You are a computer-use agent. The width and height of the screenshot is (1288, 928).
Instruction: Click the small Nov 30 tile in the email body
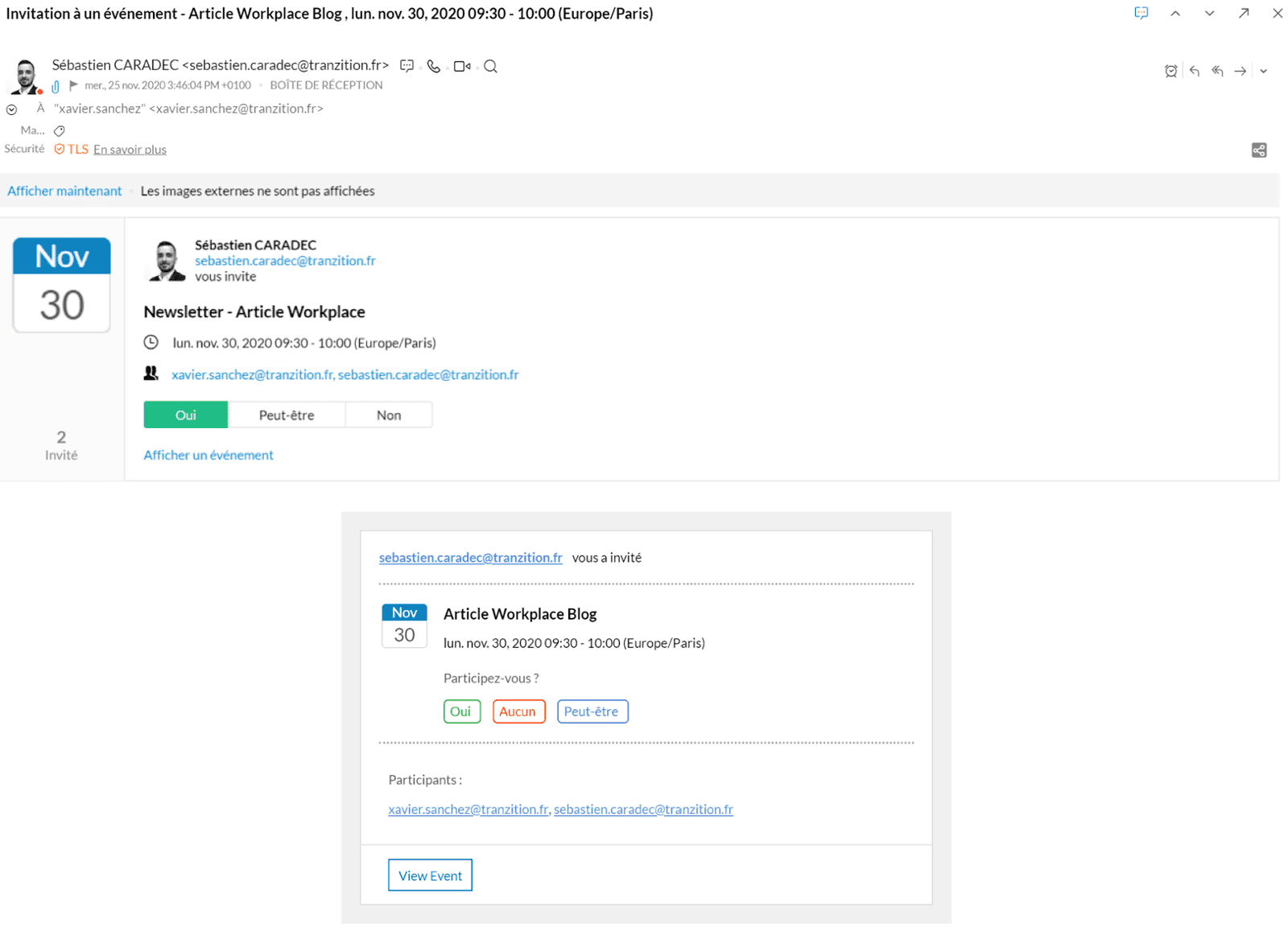click(x=404, y=625)
